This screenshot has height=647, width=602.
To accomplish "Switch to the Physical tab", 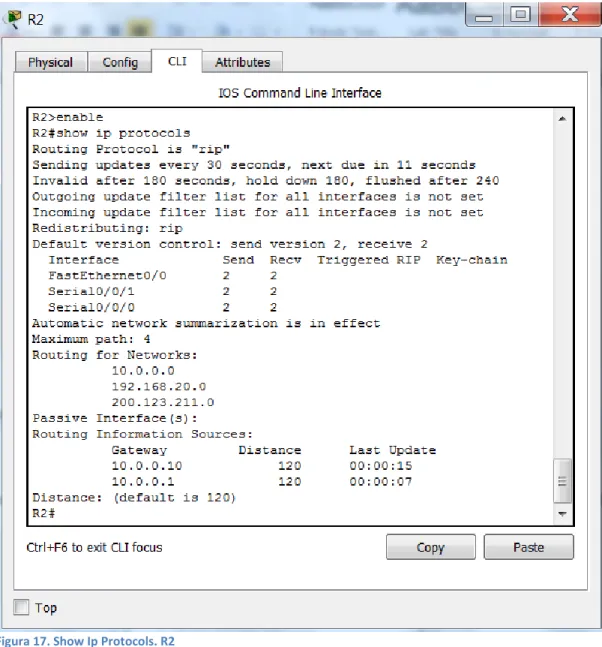I will coord(51,62).
